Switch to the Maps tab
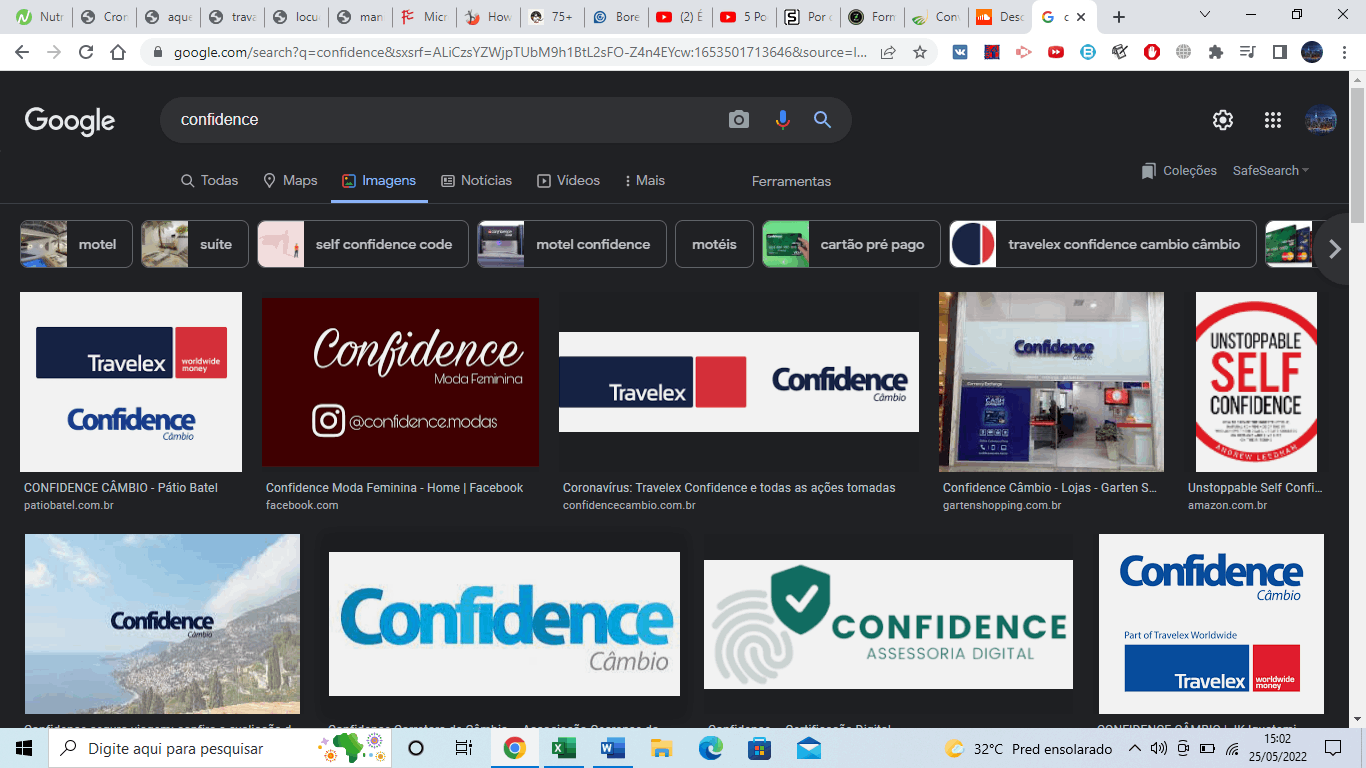Image resolution: width=1366 pixels, height=768 pixels. coord(290,181)
